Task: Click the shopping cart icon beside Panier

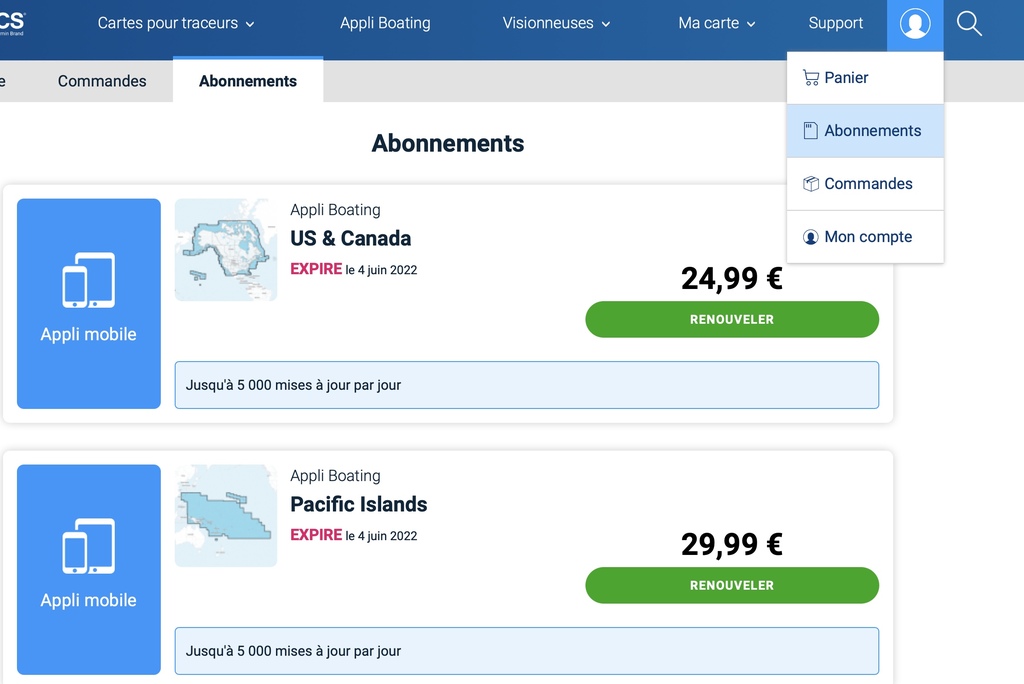Action: pyautogui.click(x=810, y=78)
